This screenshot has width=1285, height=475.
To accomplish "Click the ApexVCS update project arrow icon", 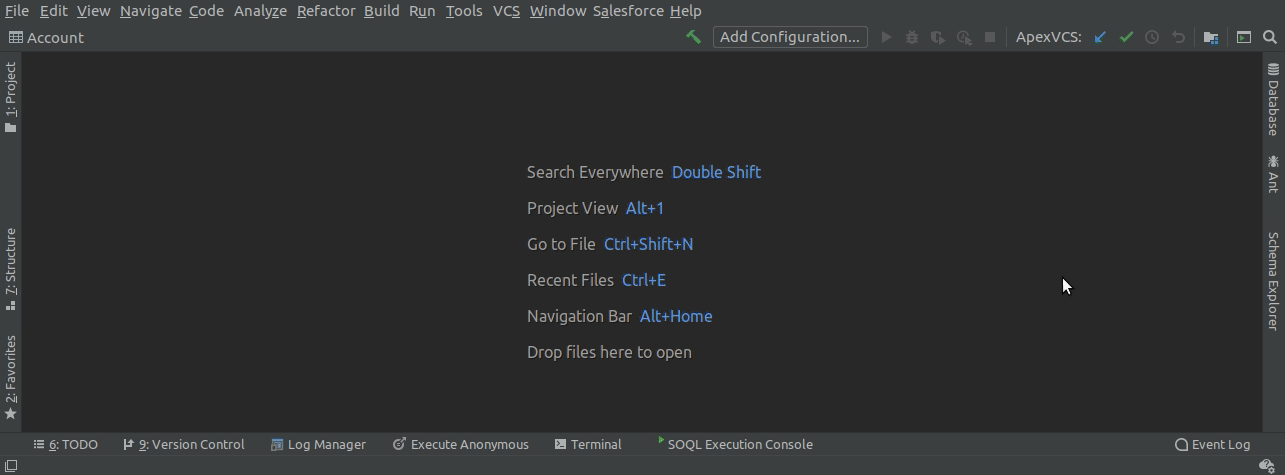I will click(1100, 37).
